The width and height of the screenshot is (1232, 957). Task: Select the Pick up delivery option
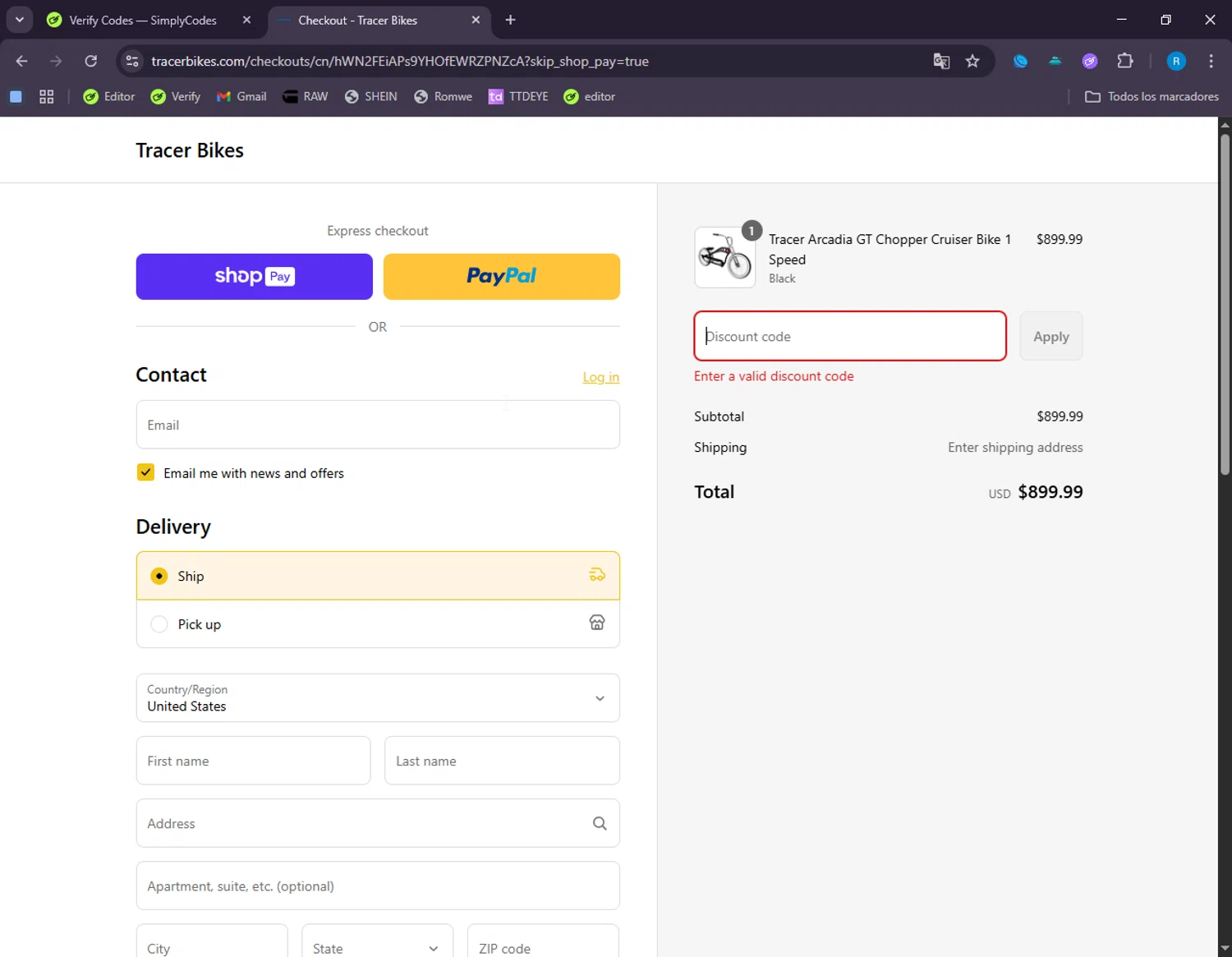[x=378, y=624]
